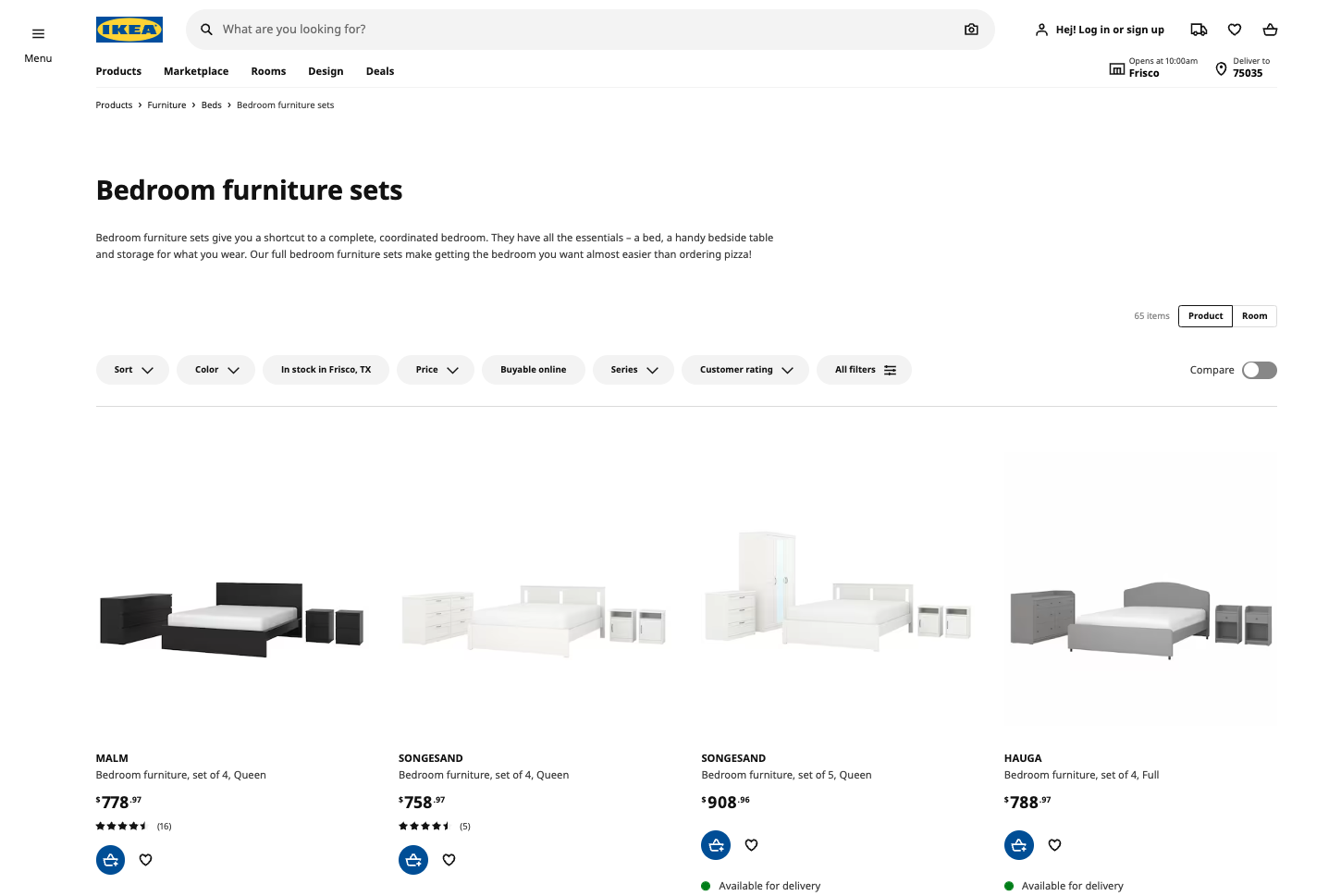Click $788.97 HAUGA price
Image resolution: width=1341 pixels, height=896 pixels.
click(1027, 802)
